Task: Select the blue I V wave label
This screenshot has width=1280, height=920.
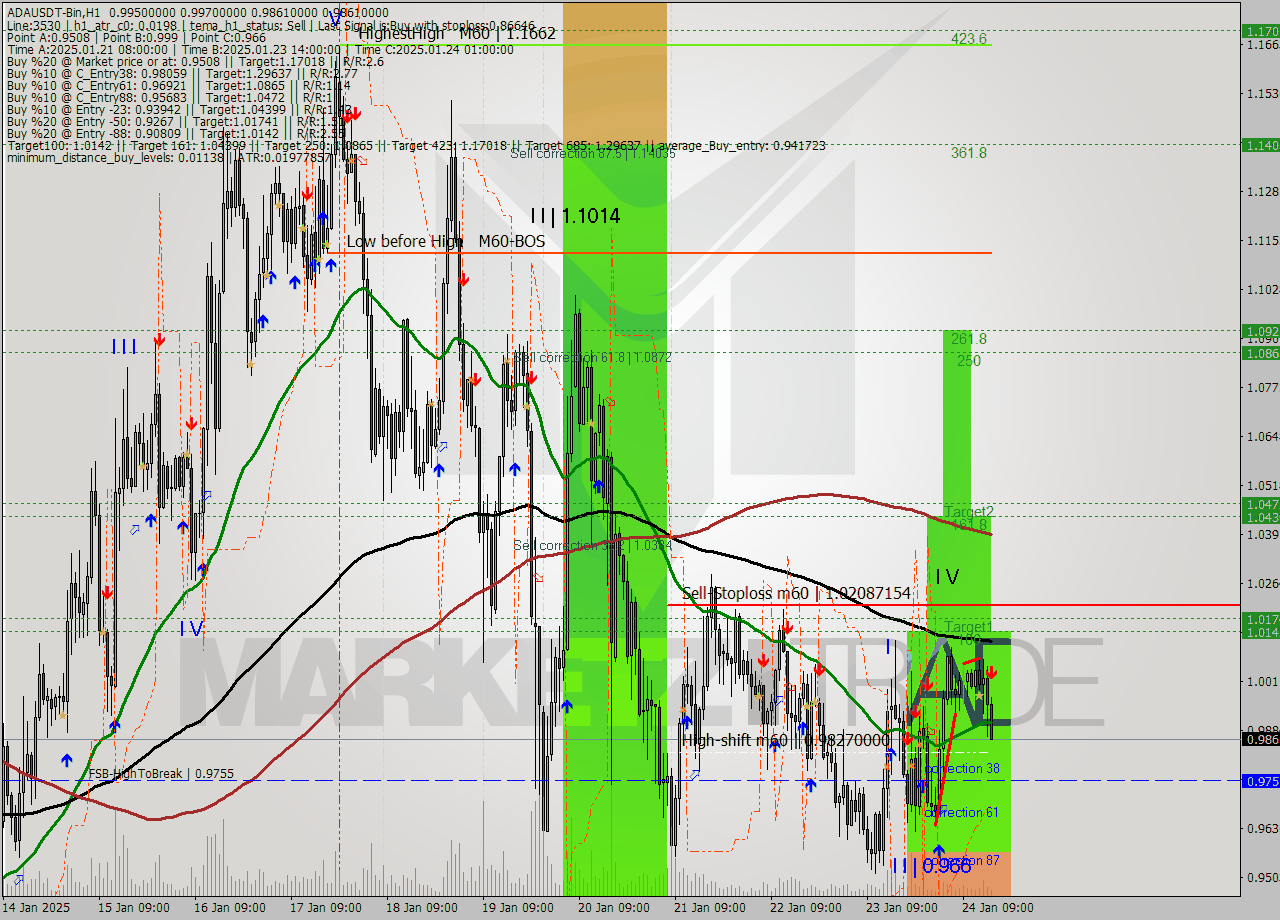Action: [191, 628]
